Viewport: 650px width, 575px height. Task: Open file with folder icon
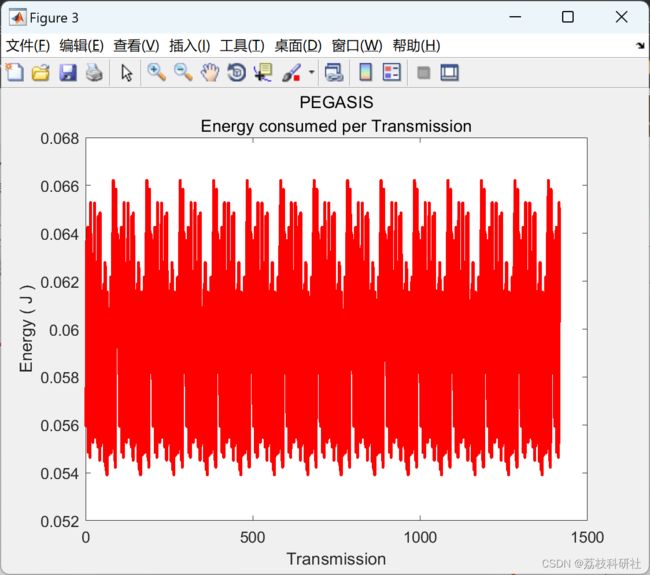[x=41, y=73]
